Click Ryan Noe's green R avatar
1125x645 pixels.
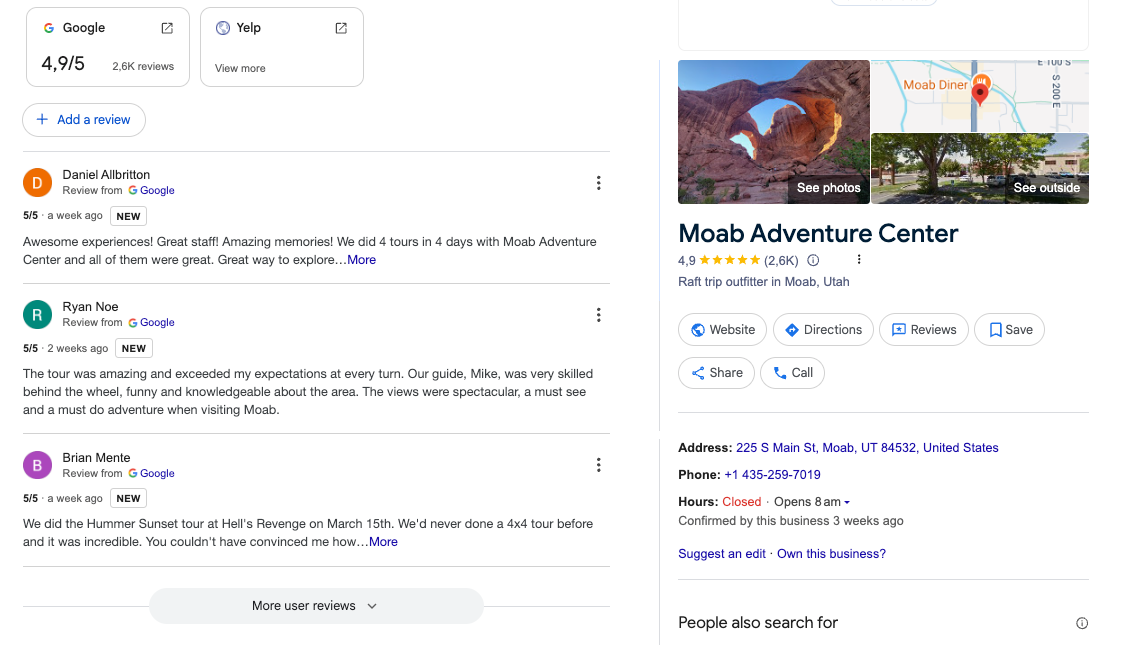tap(37, 314)
